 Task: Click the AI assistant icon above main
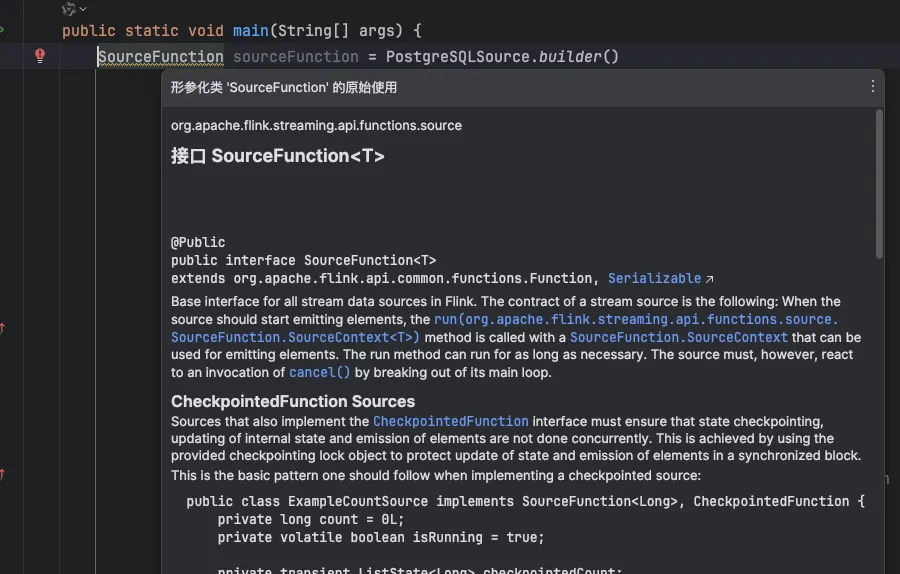click(x=68, y=9)
